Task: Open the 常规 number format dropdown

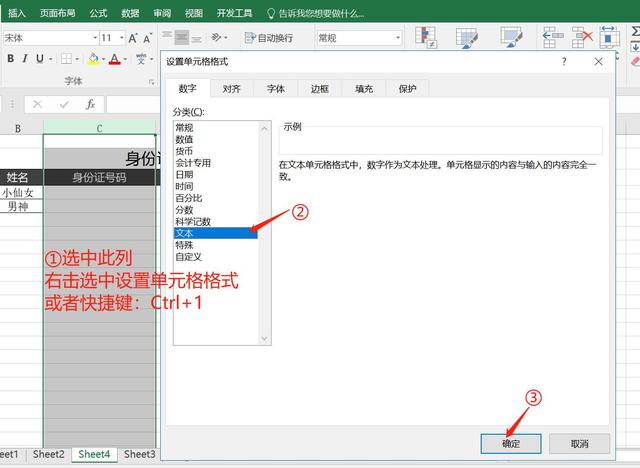Action: [x=398, y=38]
